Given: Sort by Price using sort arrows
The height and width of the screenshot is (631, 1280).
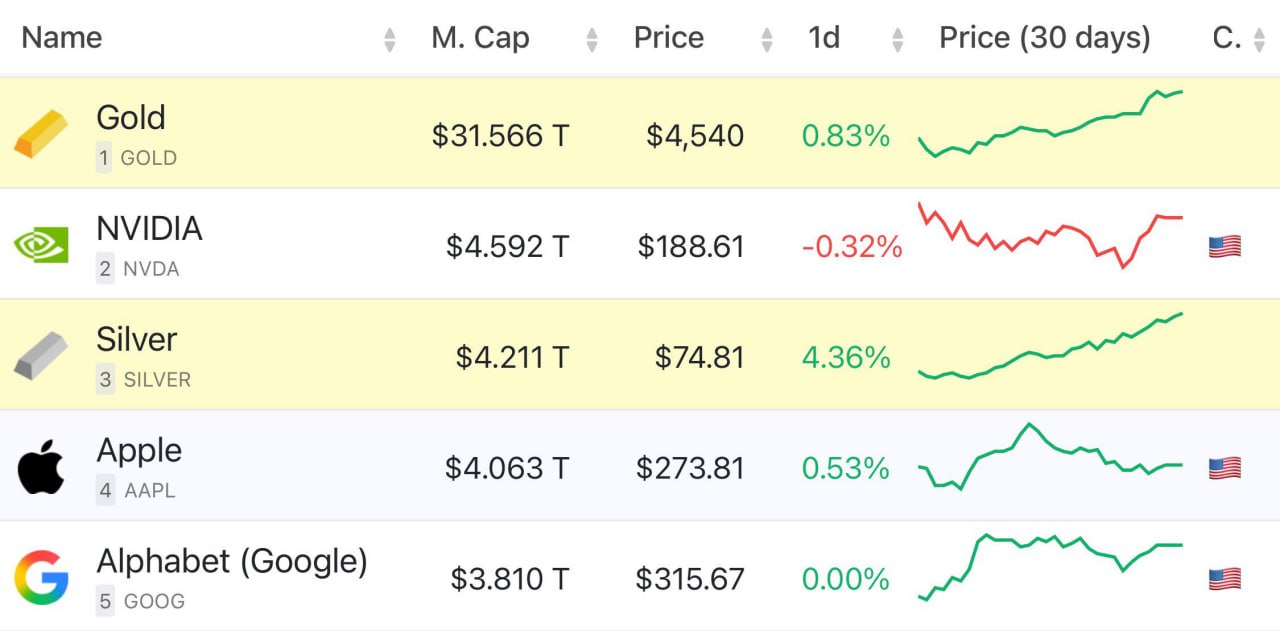Looking at the screenshot, I should (767, 40).
